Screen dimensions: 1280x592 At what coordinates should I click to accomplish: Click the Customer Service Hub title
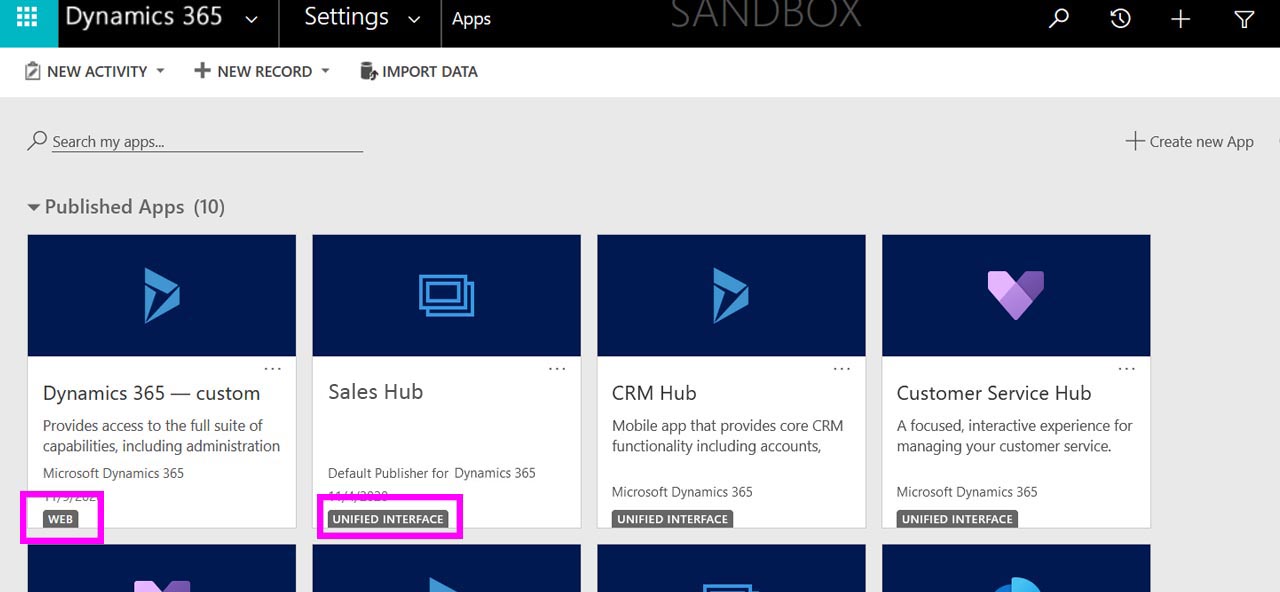tap(994, 393)
